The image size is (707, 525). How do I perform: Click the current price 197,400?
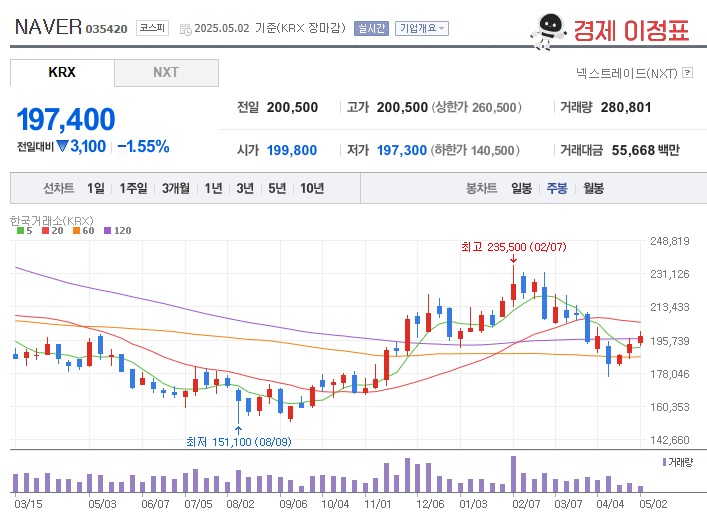click(66, 119)
